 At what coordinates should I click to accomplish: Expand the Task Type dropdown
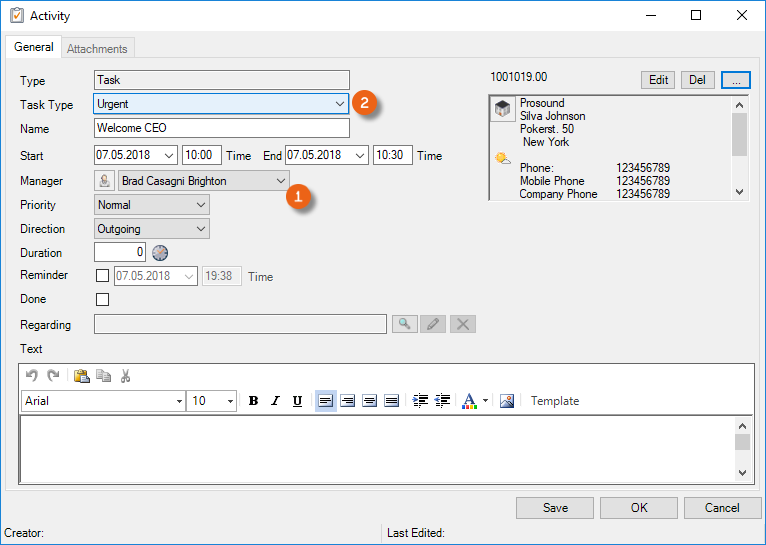[x=339, y=104]
